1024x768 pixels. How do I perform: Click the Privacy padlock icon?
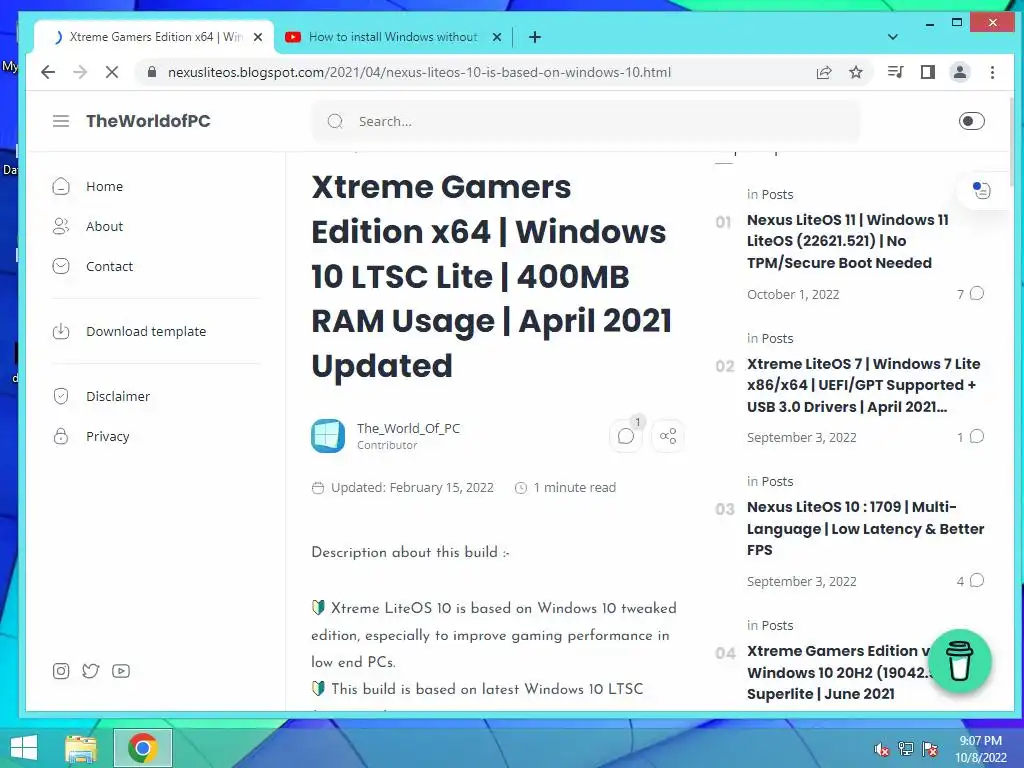point(61,436)
